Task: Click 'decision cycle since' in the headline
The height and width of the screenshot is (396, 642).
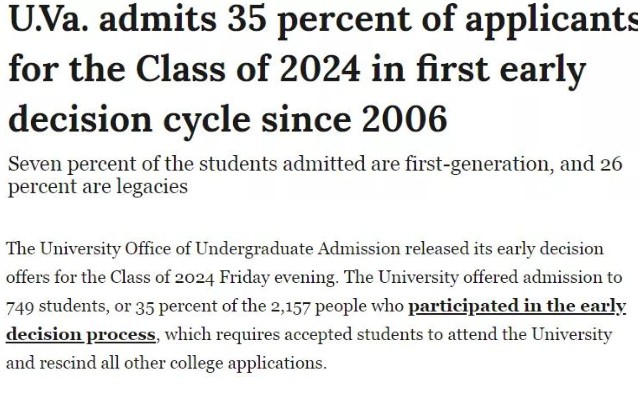Action: [183, 119]
